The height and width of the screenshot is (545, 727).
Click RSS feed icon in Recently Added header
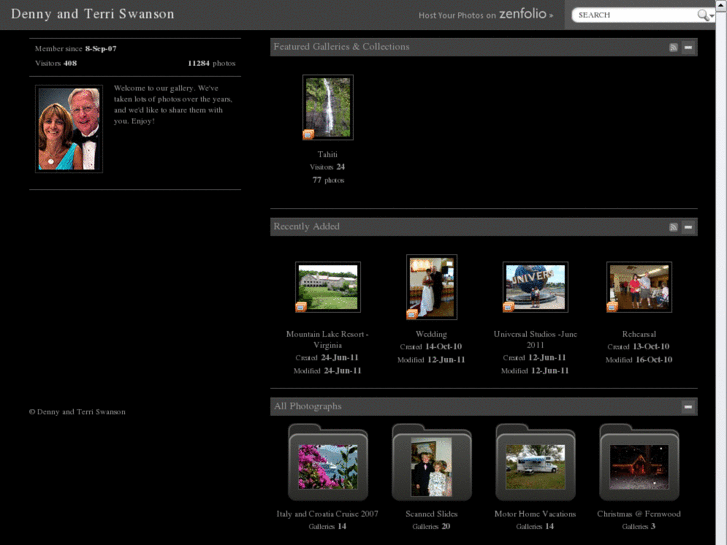(x=674, y=227)
